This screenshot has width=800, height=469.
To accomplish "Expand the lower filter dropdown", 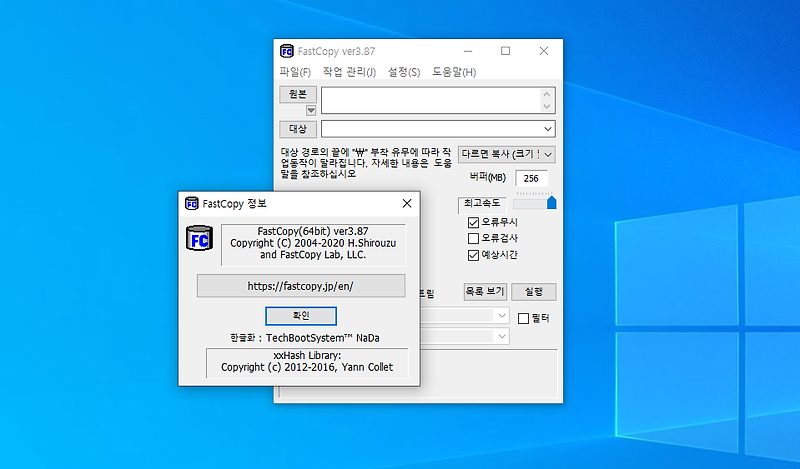I will (x=502, y=336).
